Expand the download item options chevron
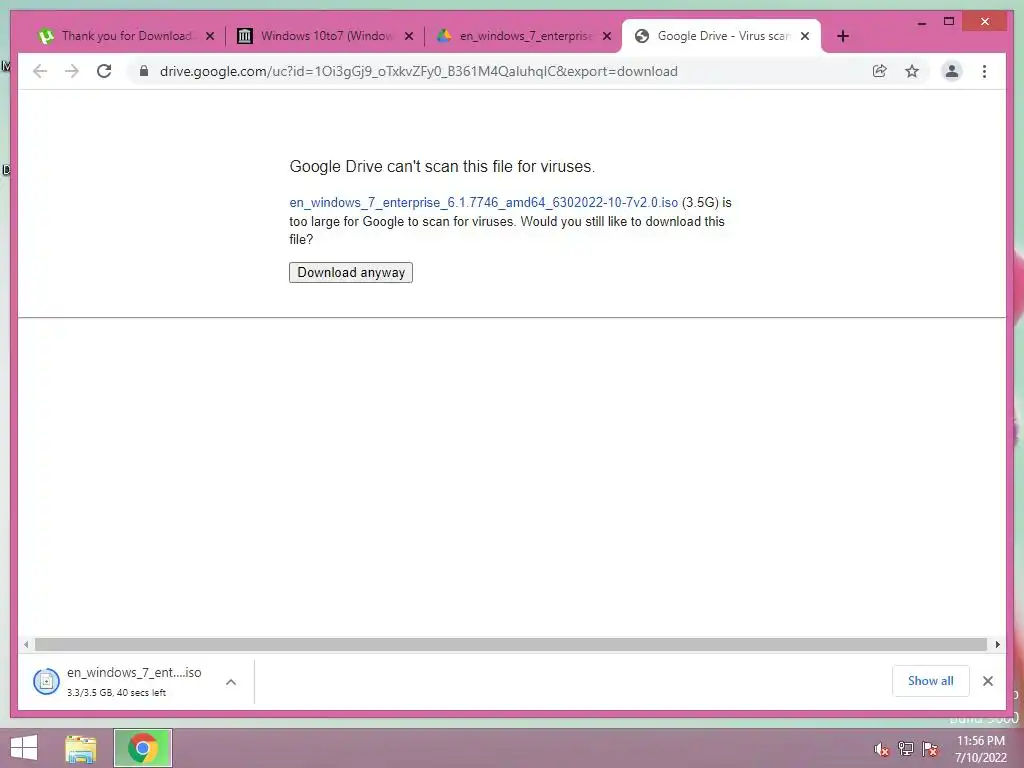Image resolution: width=1024 pixels, height=768 pixels. [231, 682]
